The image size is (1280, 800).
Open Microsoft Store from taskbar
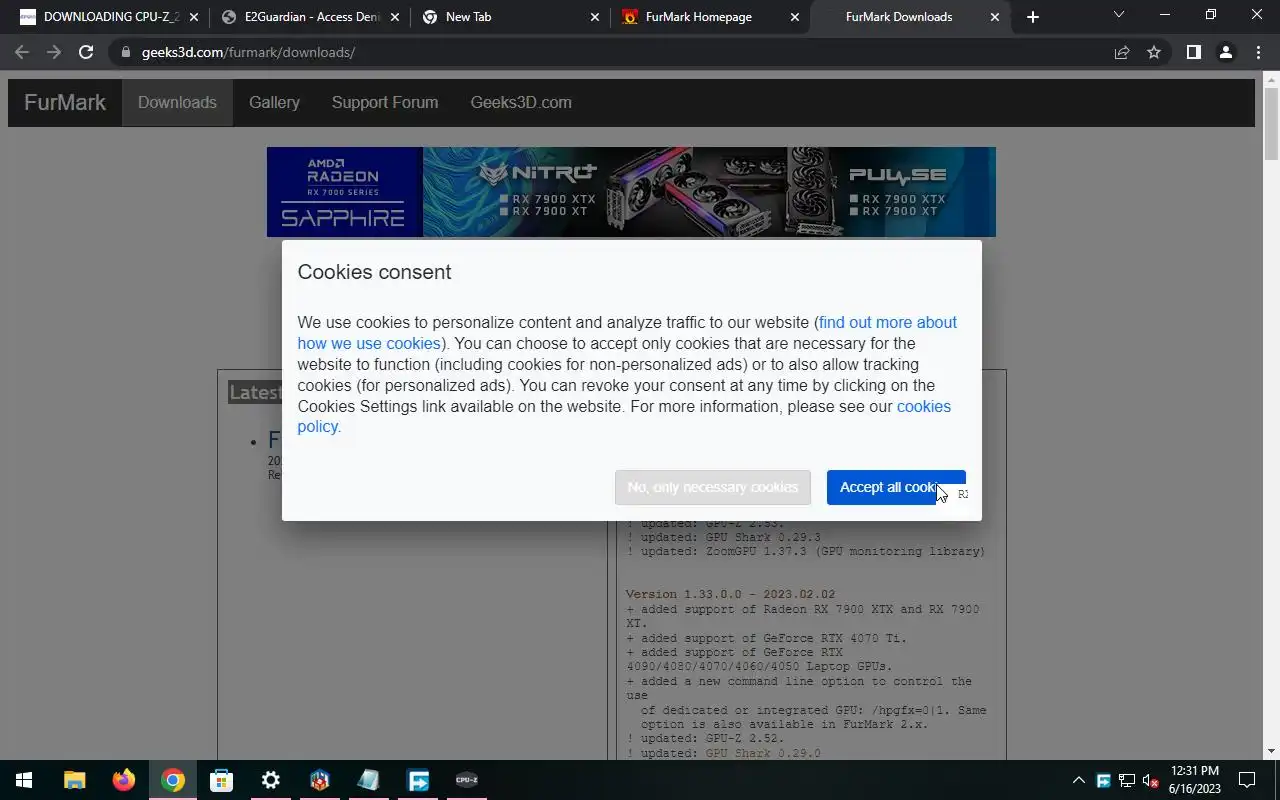(x=221, y=780)
